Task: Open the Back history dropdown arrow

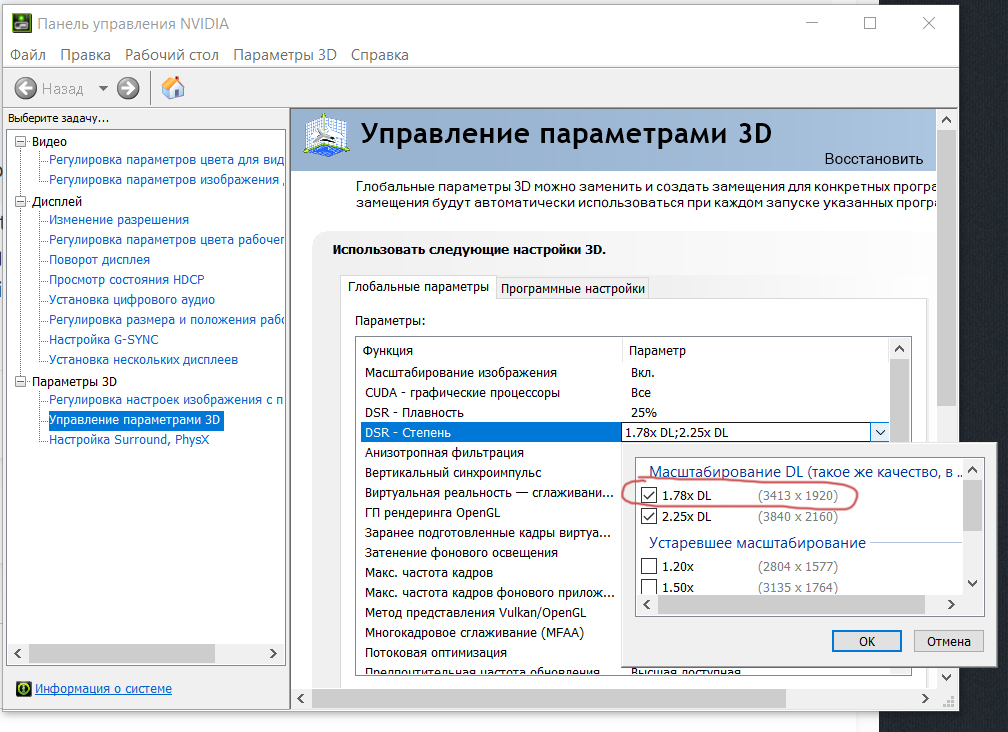Action: tap(103, 88)
